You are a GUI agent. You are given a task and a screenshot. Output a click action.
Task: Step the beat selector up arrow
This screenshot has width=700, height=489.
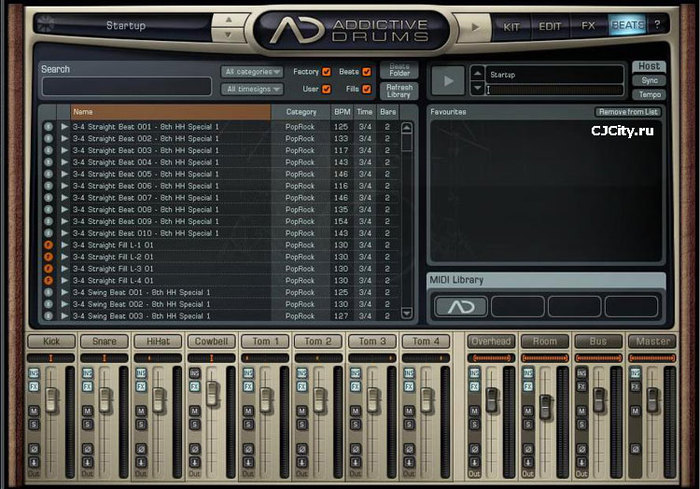click(477, 73)
